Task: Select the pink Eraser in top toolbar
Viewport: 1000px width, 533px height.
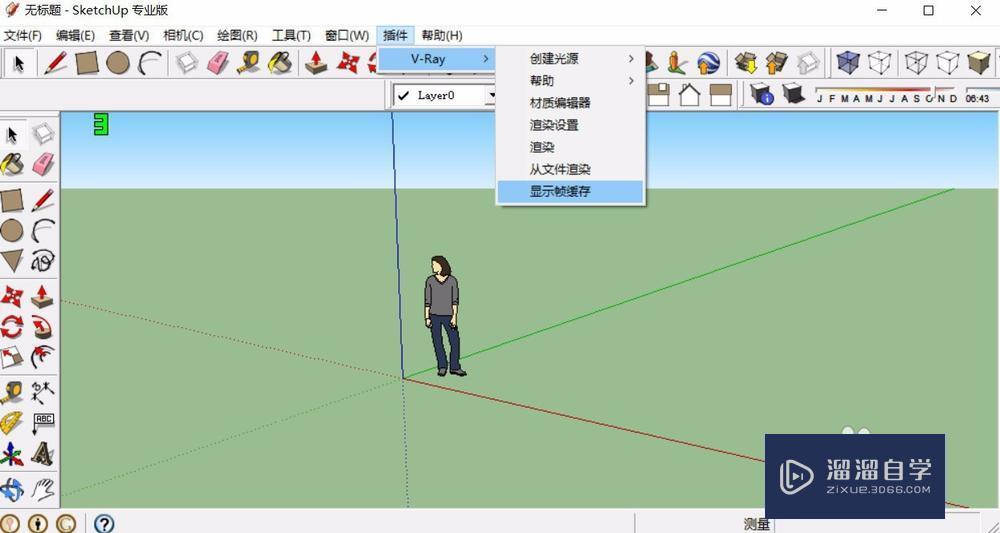Action: click(x=218, y=63)
